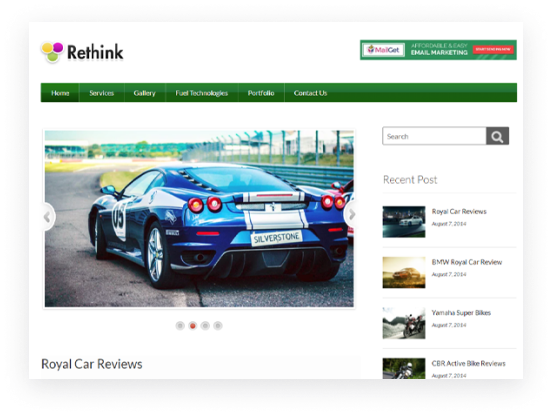
Task: Open the Portfolio menu item
Action: point(261,93)
